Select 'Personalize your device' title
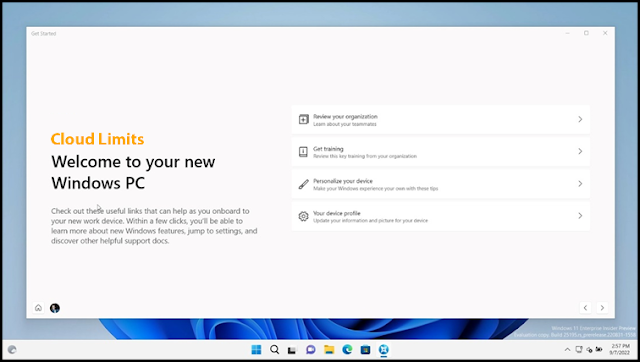The width and height of the screenshot is (640, 362). pos(343,181)
